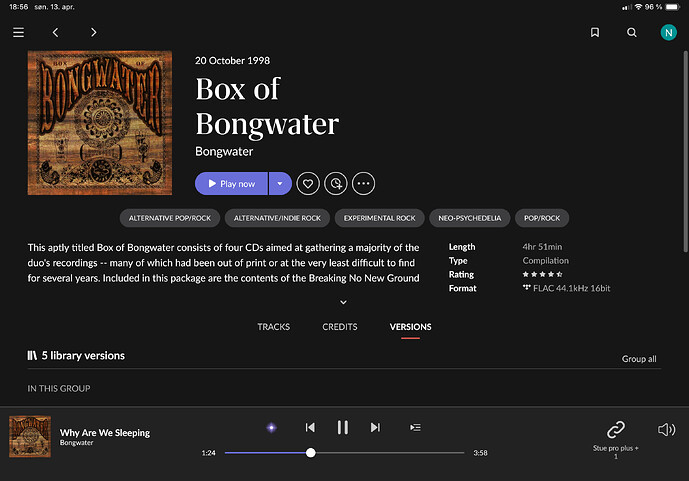Click the playback progress slider handle
Viewport: 689px width, 481px height.
click(311, 452)
